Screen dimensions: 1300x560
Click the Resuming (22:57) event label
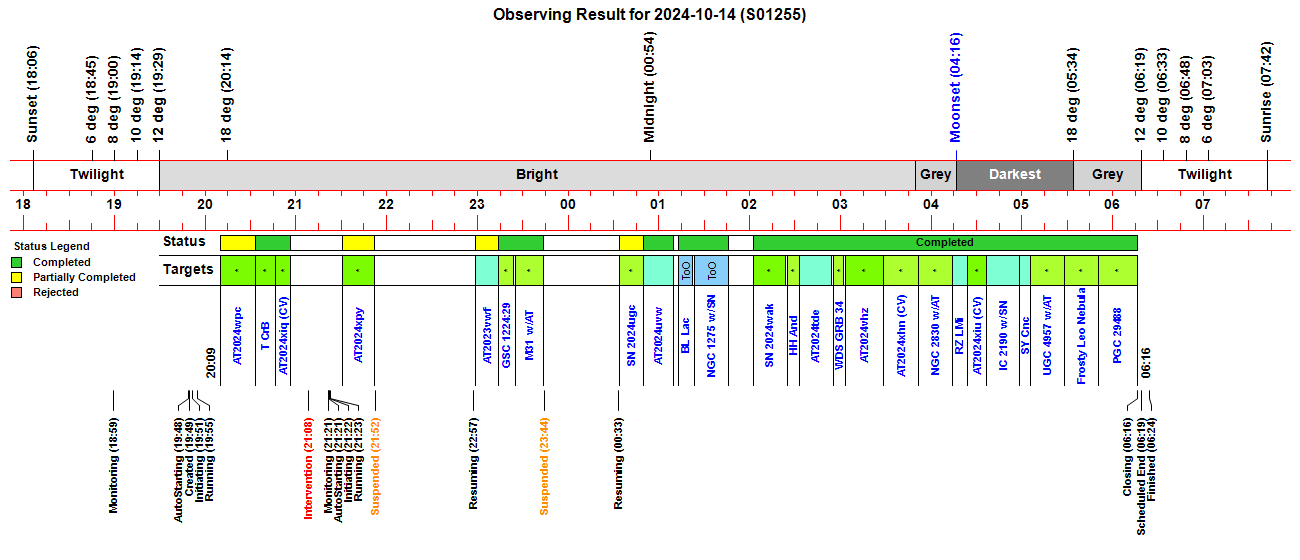point(474,463)
